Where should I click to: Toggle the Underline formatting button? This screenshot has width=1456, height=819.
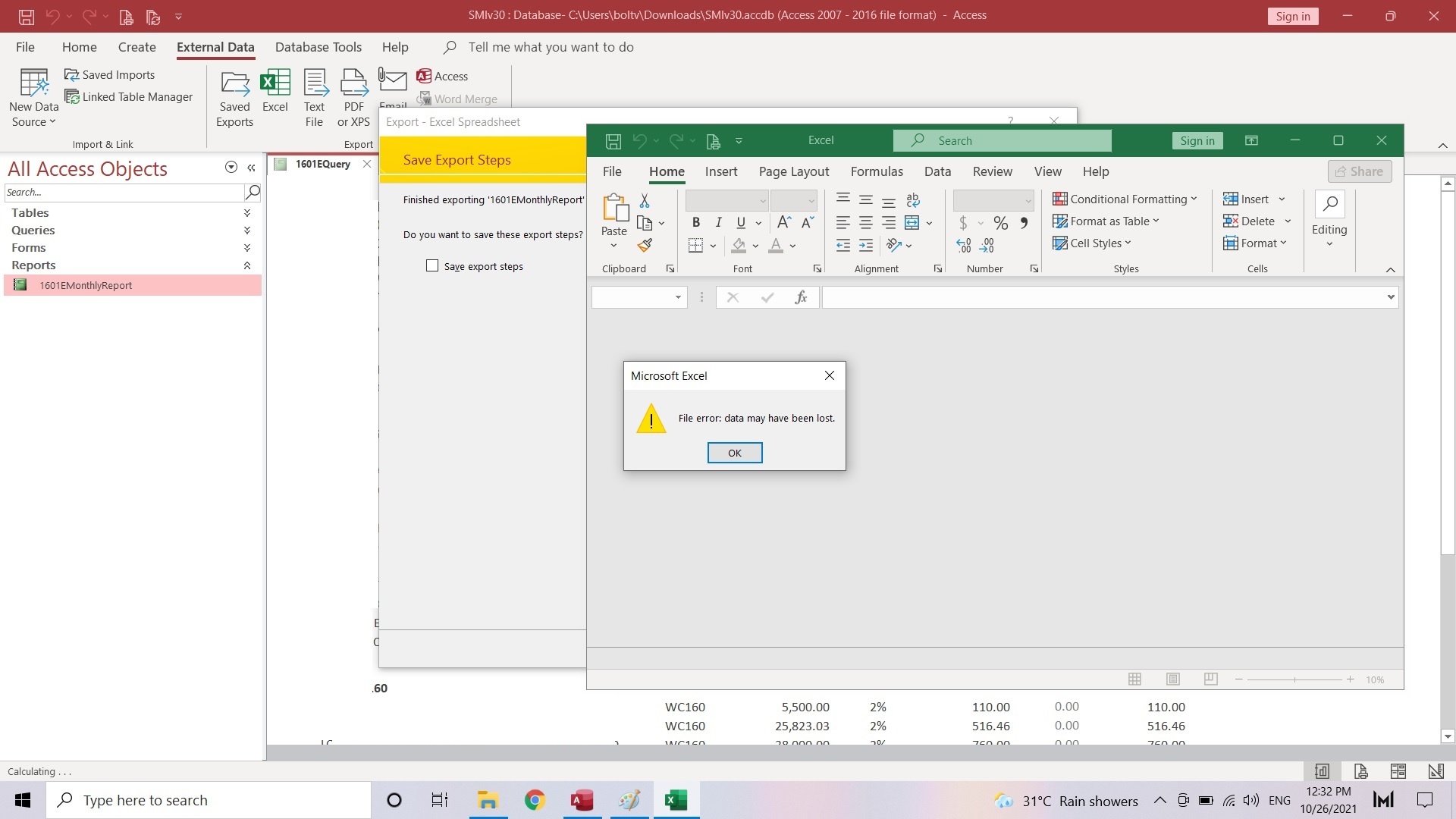pyautogui.click(x=741, y=222)
